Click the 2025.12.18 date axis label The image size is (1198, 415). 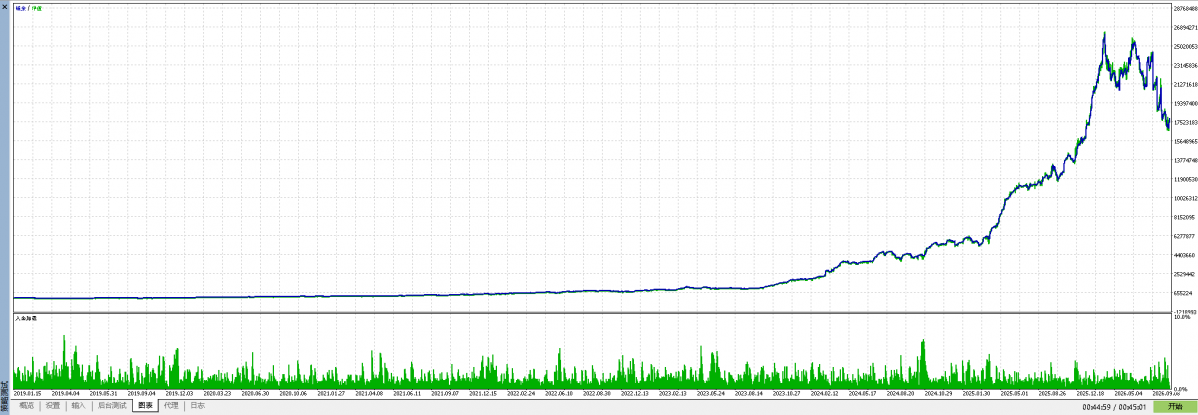[1089, 394]
